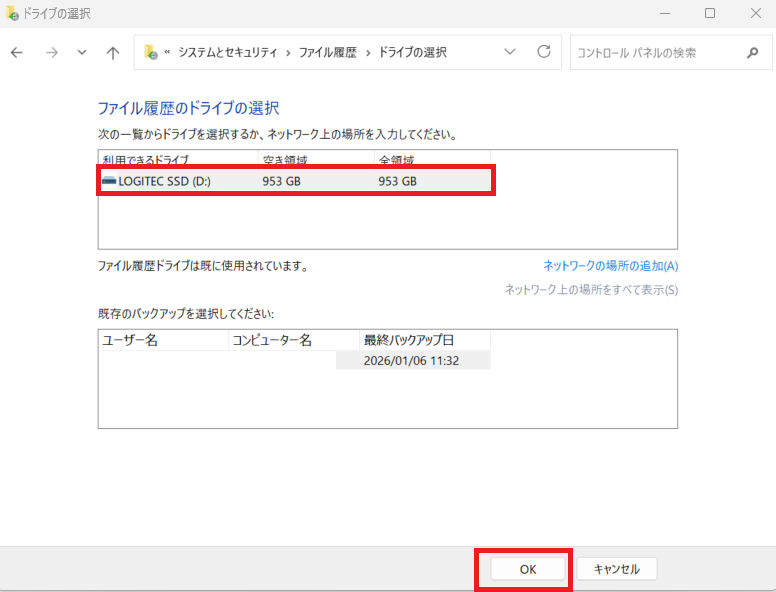
Task: Click the コンピューター名 column header
Action: 272,340
